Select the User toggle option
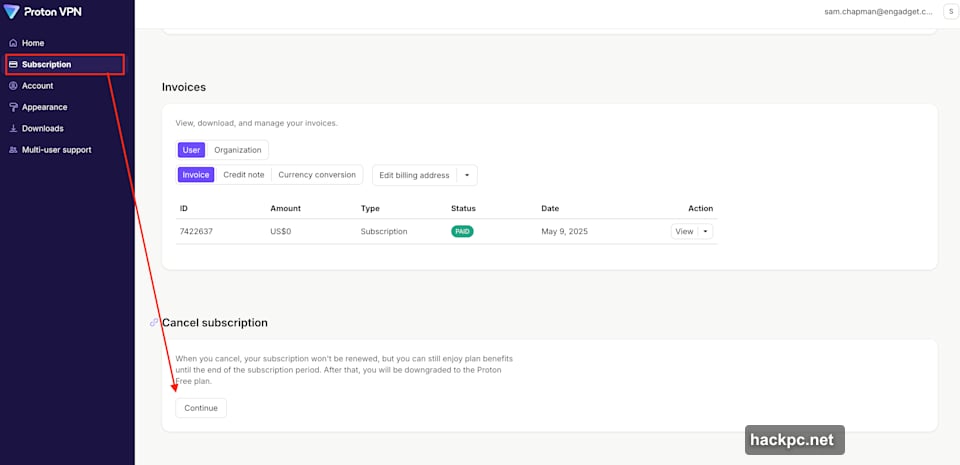Viewport: 960px width, 465px height. pyautogui.click(x=191, y=150)
